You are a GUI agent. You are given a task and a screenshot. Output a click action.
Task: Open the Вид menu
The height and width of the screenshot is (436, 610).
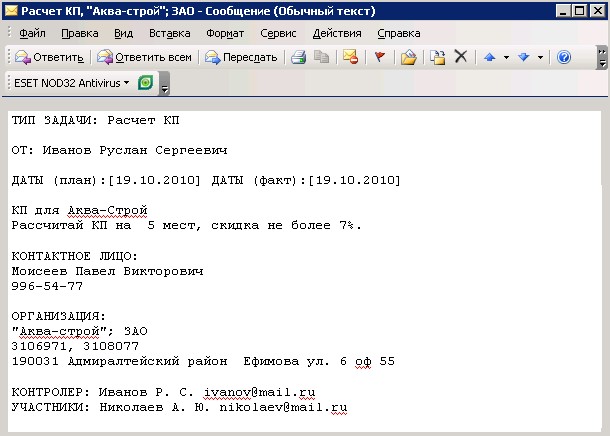pyautogui.click(x=123, y=34)
